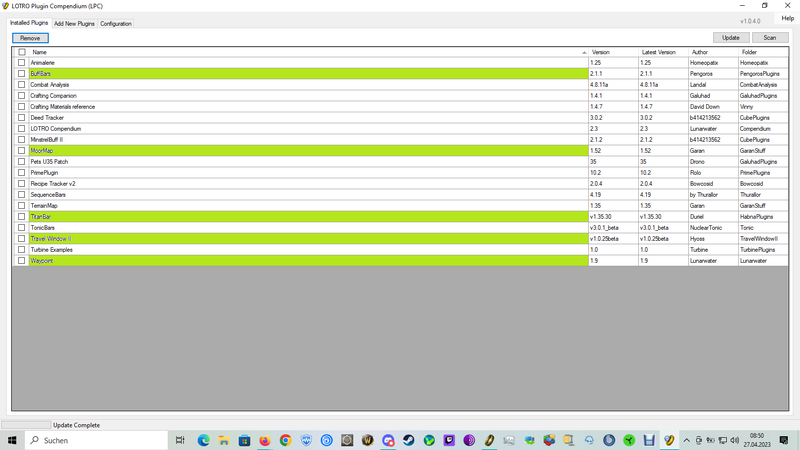Screen dimensions: 800x450
Task: Select the LOTRO Compendium plugin row
Action: [401, 129]
